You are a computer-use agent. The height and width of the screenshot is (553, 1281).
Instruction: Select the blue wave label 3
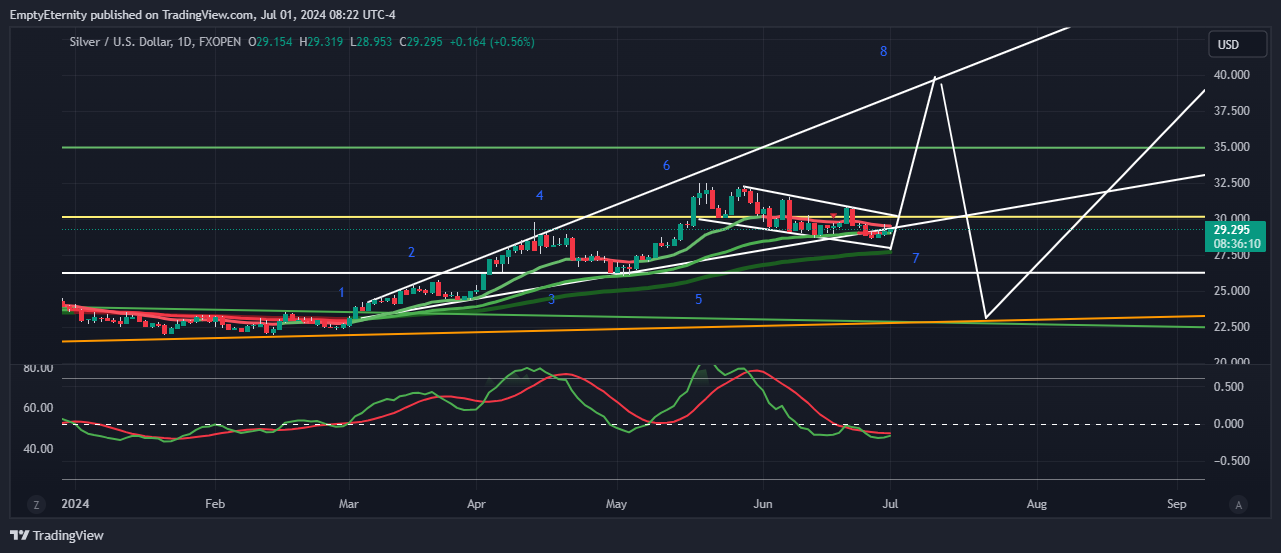point(551,299)
